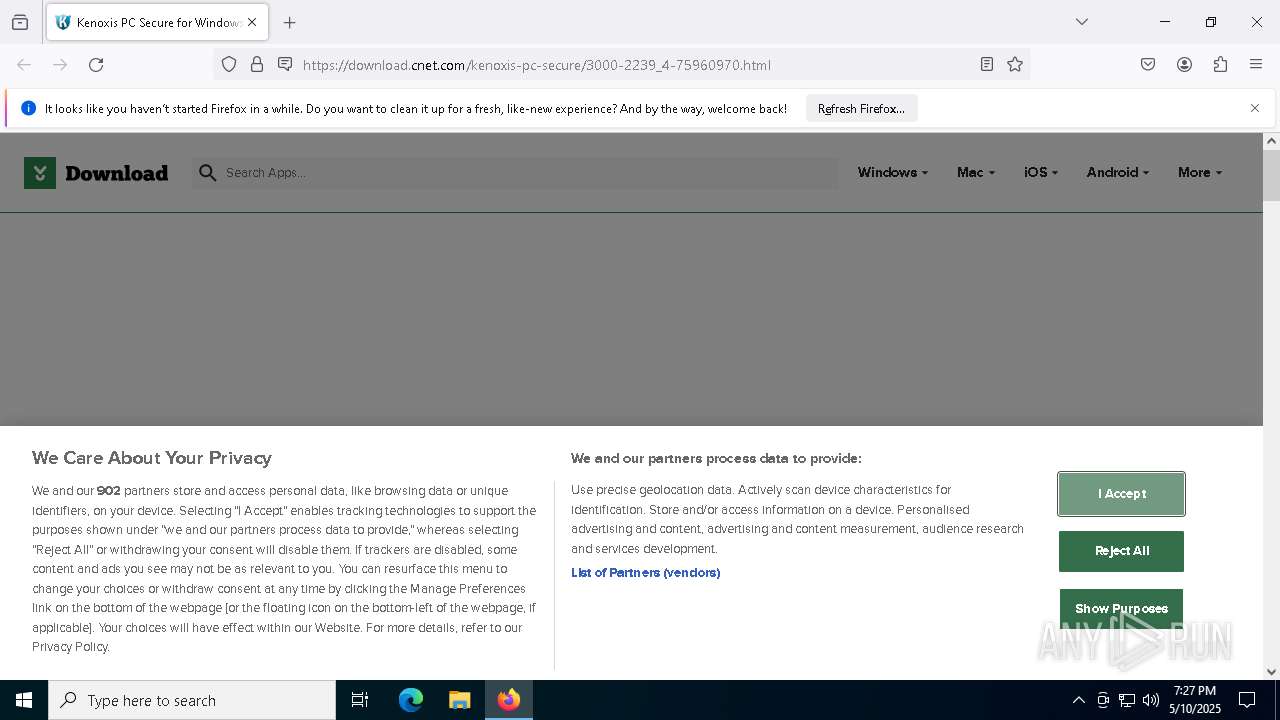1280x720 pixels.
Task: Open Firefox account icon
Action: (1184, 65)
